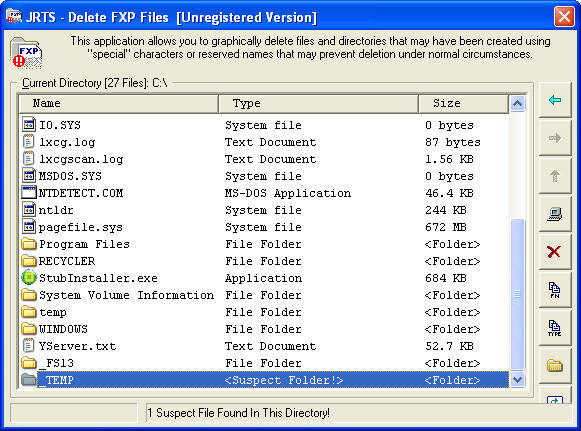This screenshot has height=431, width=581.
Task: Go up one directory with up arrow
Action: [555, 176]
